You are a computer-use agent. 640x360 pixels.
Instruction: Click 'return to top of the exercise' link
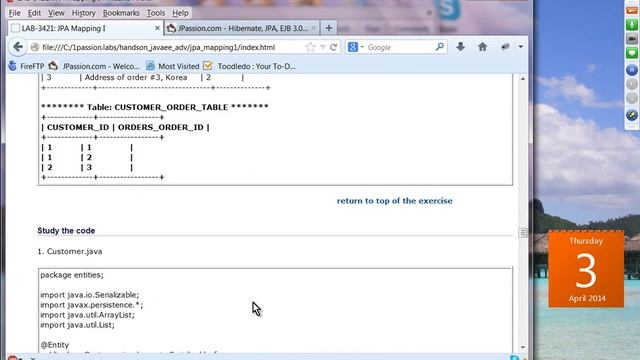394,201
